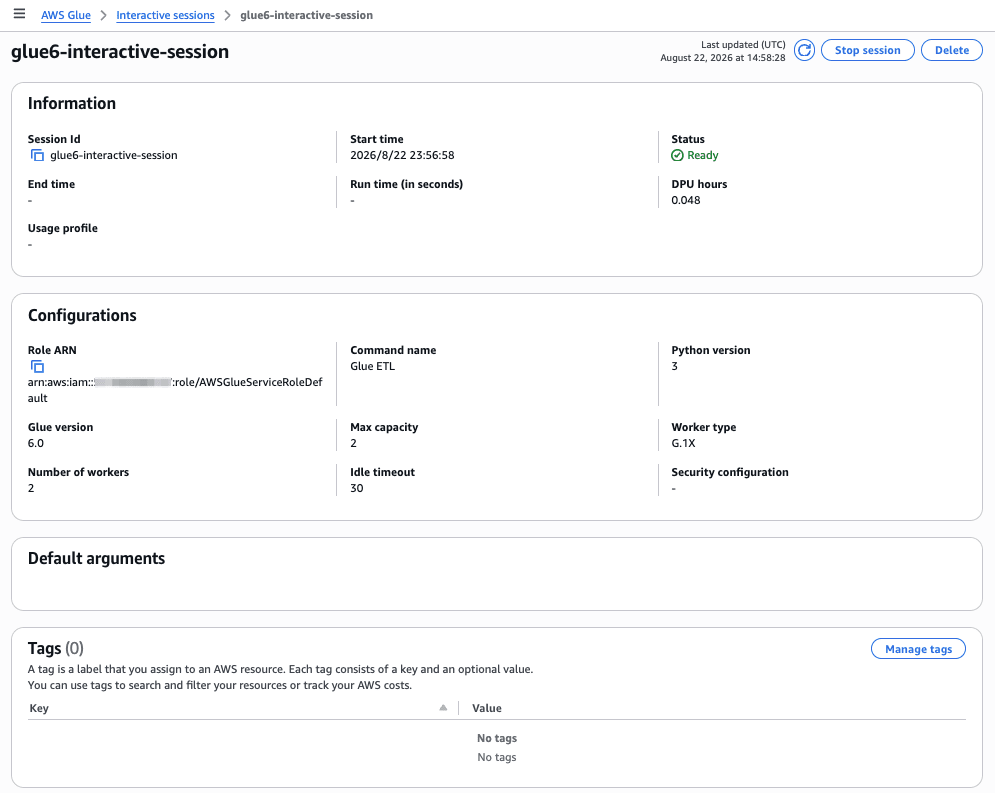Screen dimensions: 995x793
Task: Select Worker type value G.1X
Action: tap(683, 443)
